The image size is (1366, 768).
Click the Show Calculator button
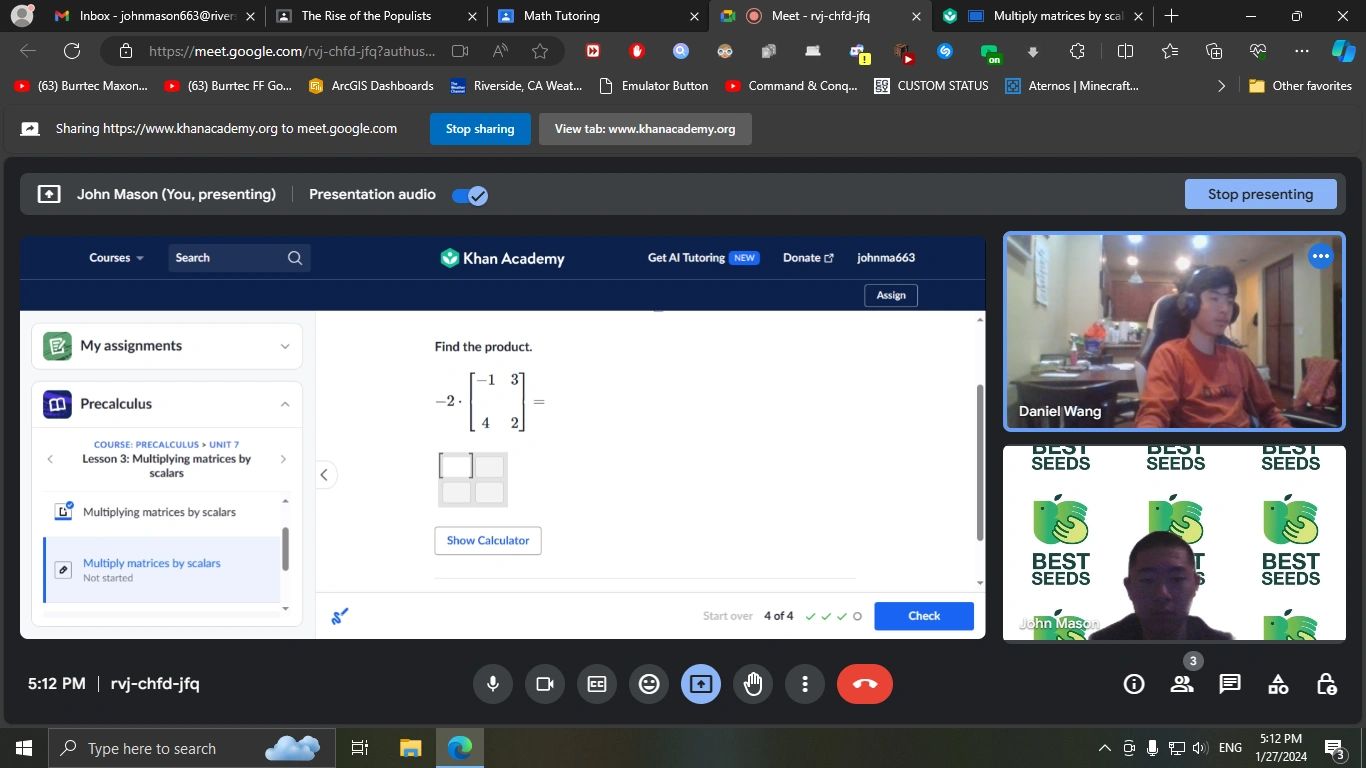click(x=487, y=540)
